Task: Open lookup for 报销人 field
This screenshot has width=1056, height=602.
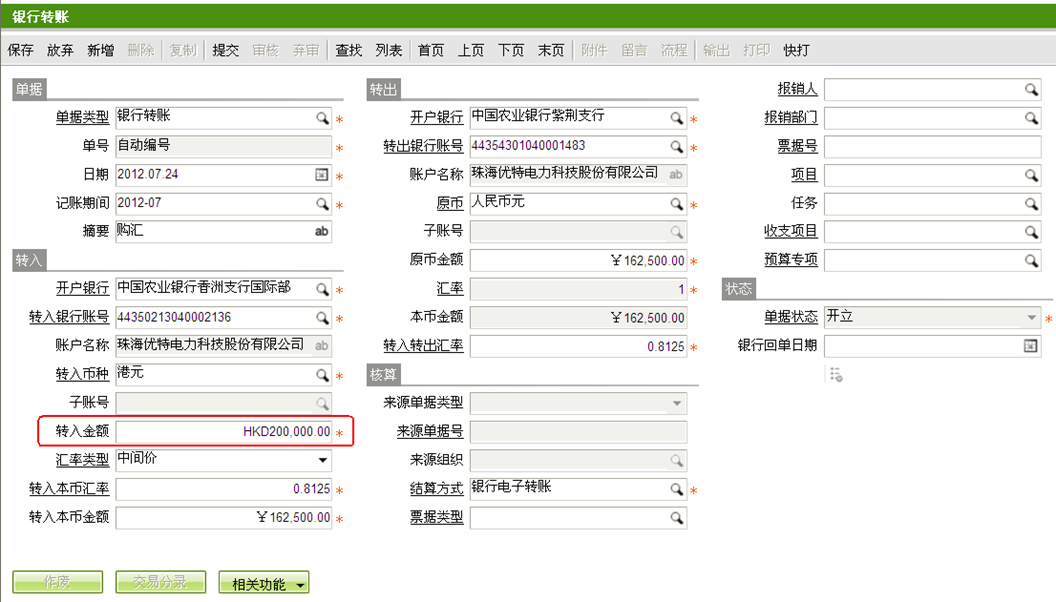Action: coord(1031,90)
